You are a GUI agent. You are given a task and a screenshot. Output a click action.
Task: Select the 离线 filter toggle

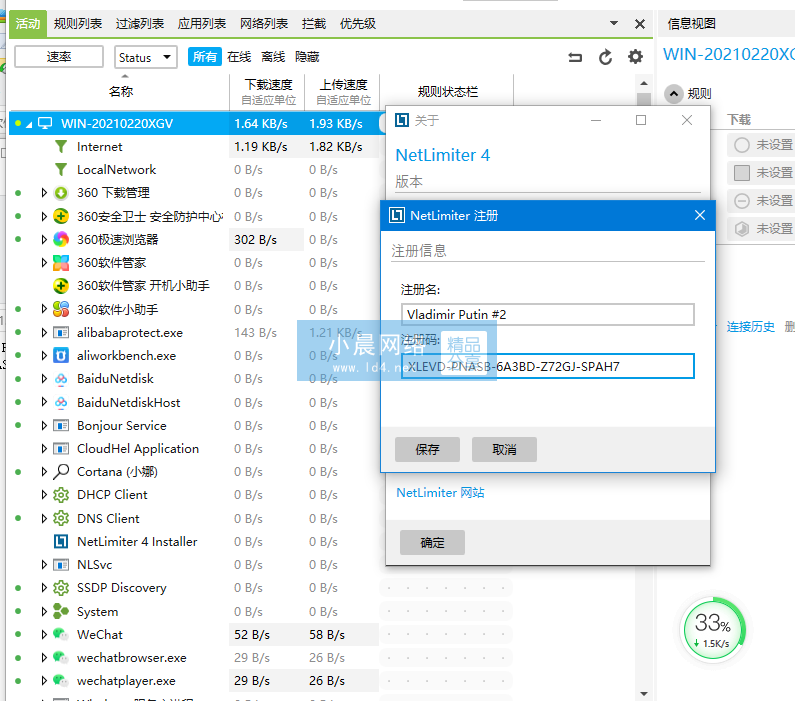click(273, 57)
